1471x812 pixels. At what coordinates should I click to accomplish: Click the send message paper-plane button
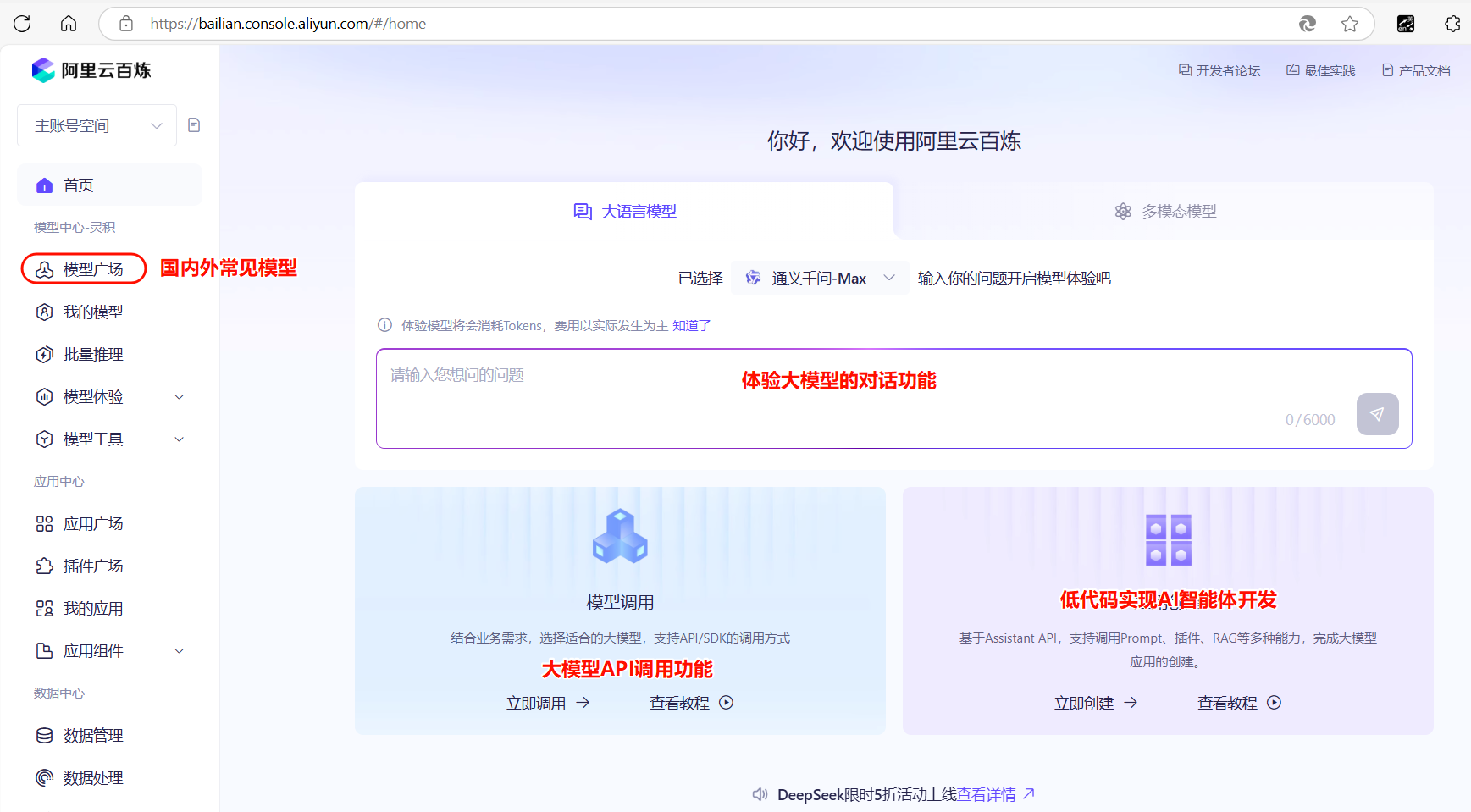1377,414
